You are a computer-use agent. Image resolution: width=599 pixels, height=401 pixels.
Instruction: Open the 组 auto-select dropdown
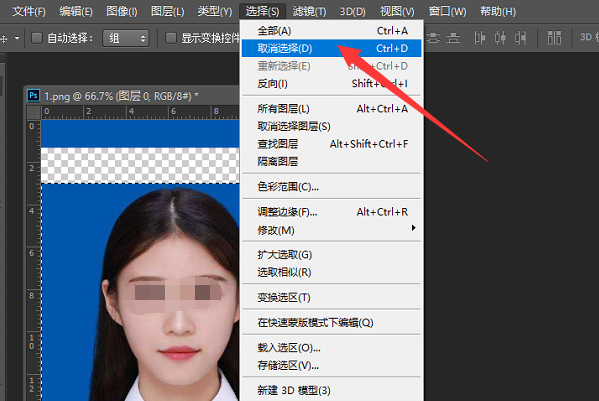point(125,38)
